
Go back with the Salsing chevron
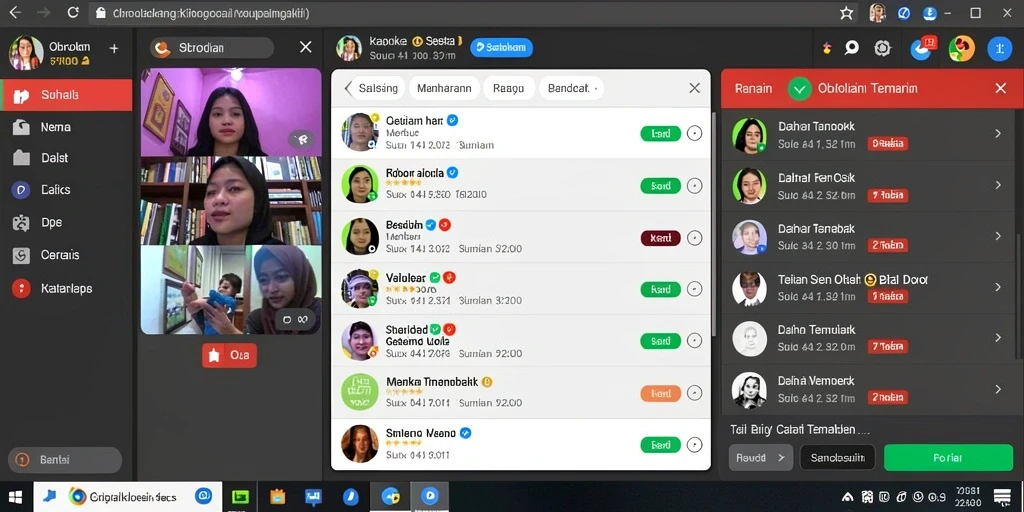348,88
